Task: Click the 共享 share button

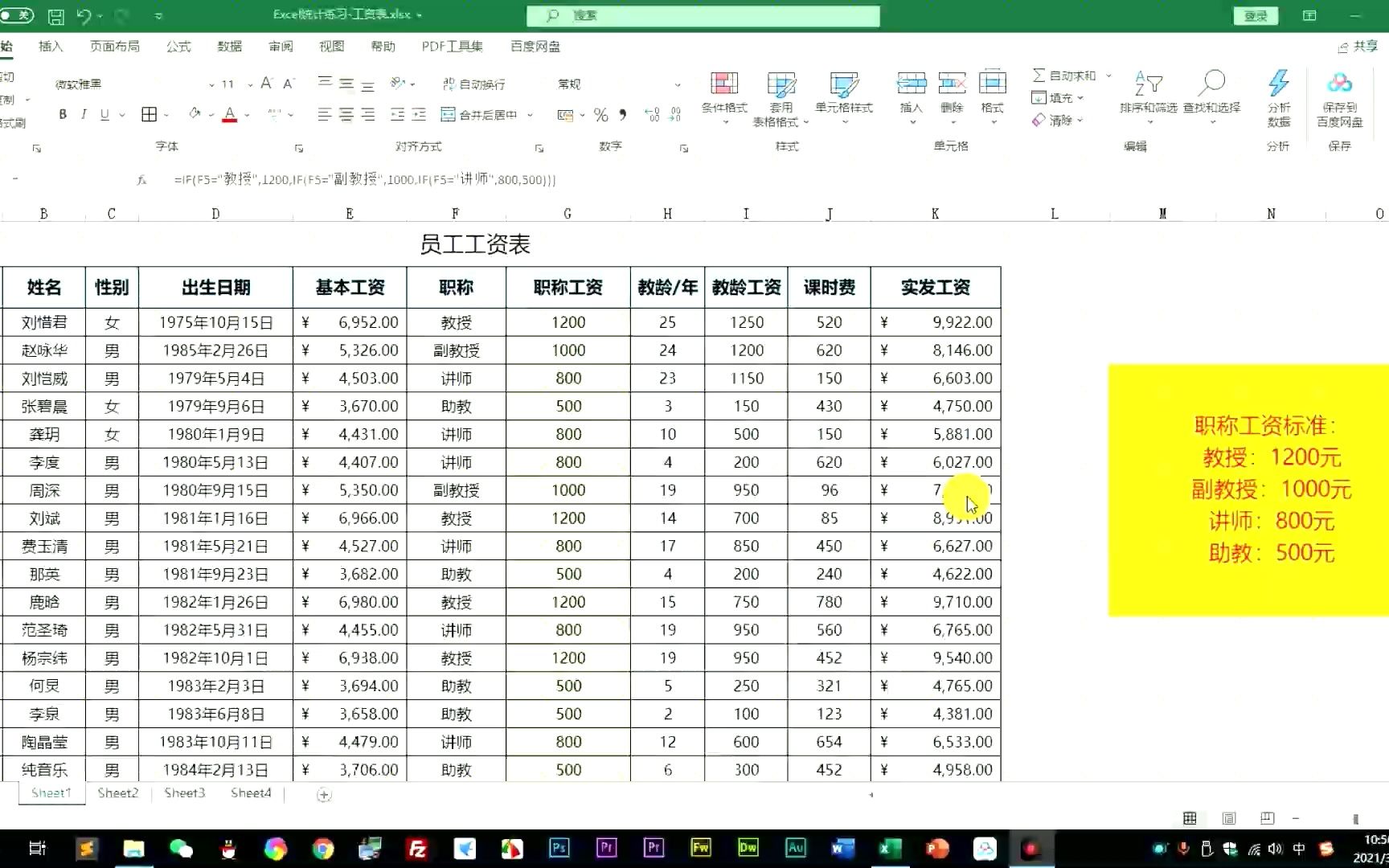Action: [1358, 47]
